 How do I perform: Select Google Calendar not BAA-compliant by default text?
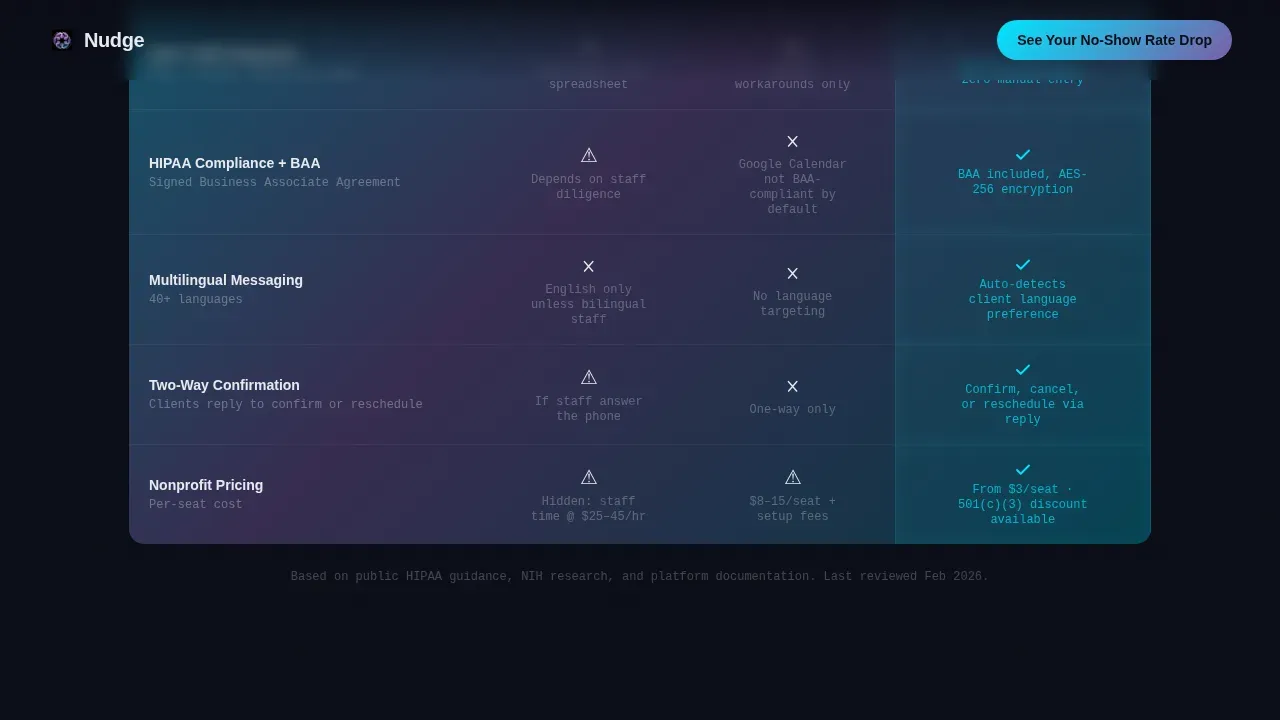coord(793,187)
